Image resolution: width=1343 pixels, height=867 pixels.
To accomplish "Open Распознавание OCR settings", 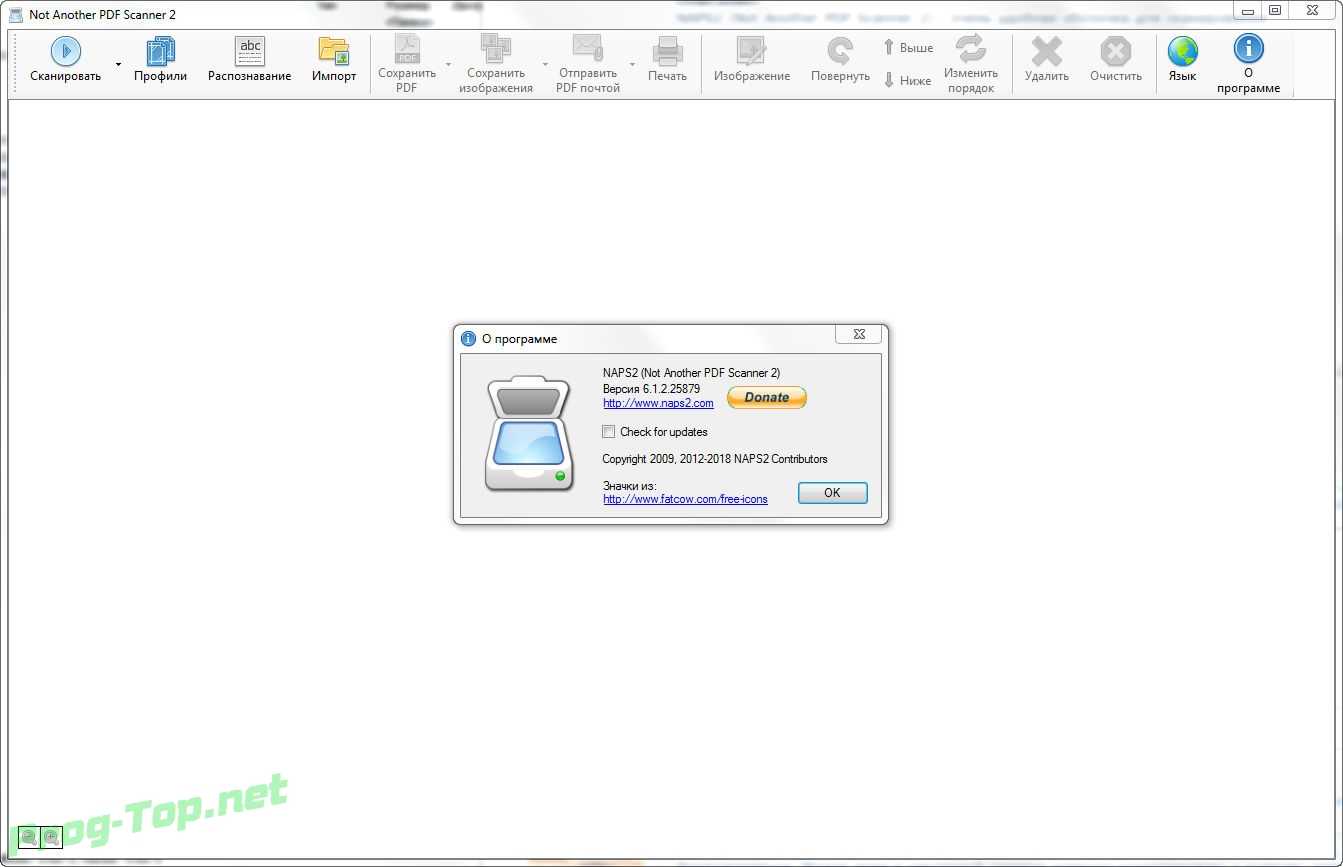I will coord(250,62).
